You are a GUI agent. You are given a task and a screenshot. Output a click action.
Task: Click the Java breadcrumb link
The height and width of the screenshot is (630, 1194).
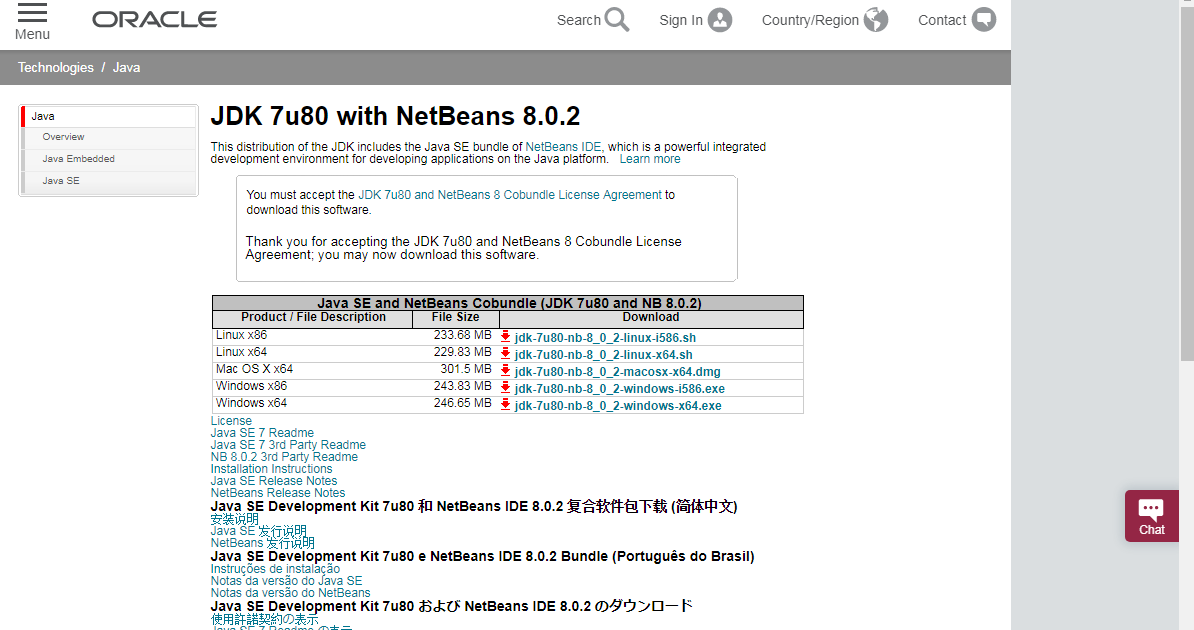pyautogui.click(x=126, y=68)
